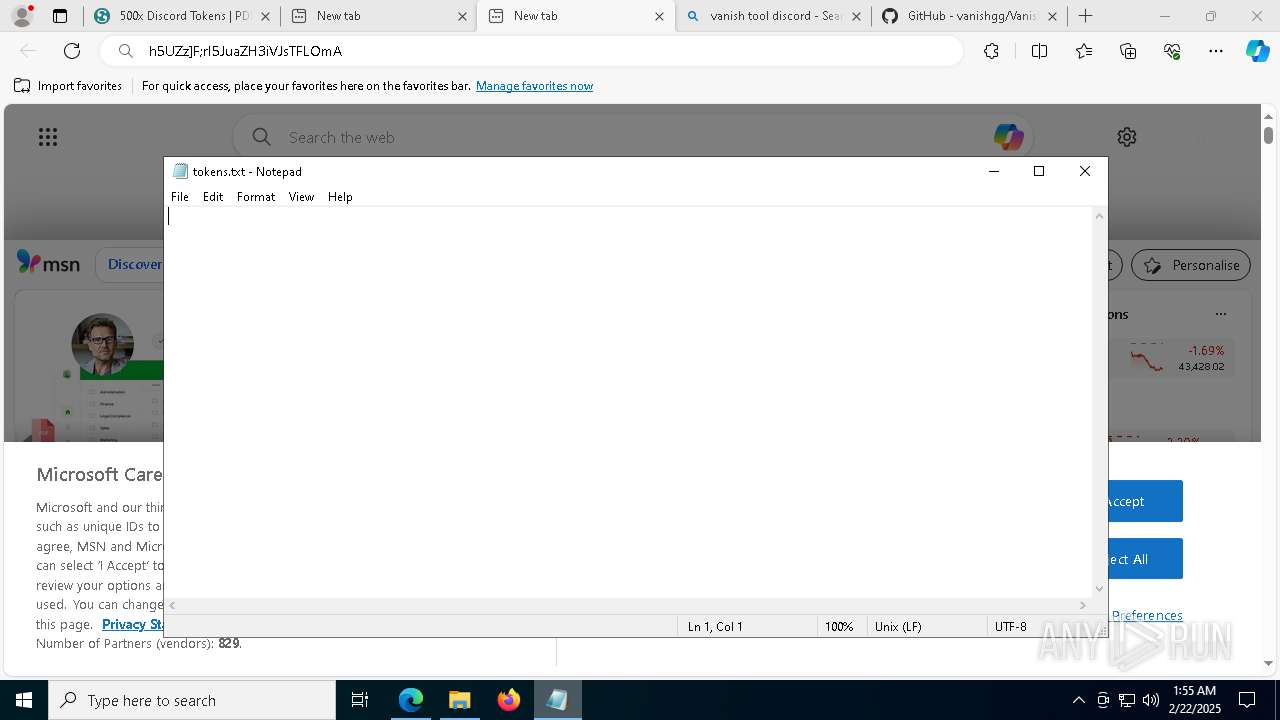
Task: Click inside the Notepad text area
Action: pos(628,400)
